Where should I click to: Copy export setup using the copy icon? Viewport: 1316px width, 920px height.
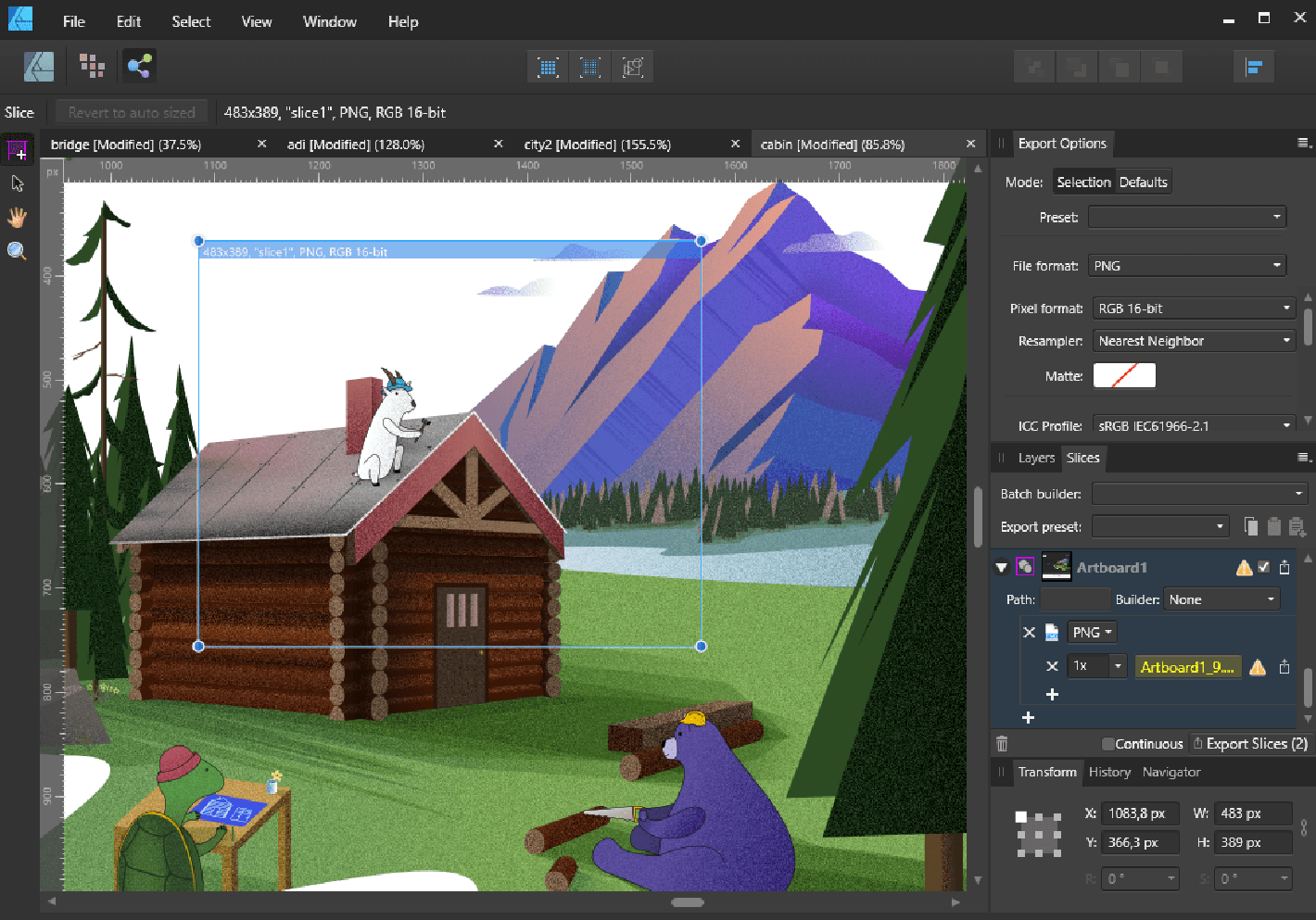[1250, 526]
